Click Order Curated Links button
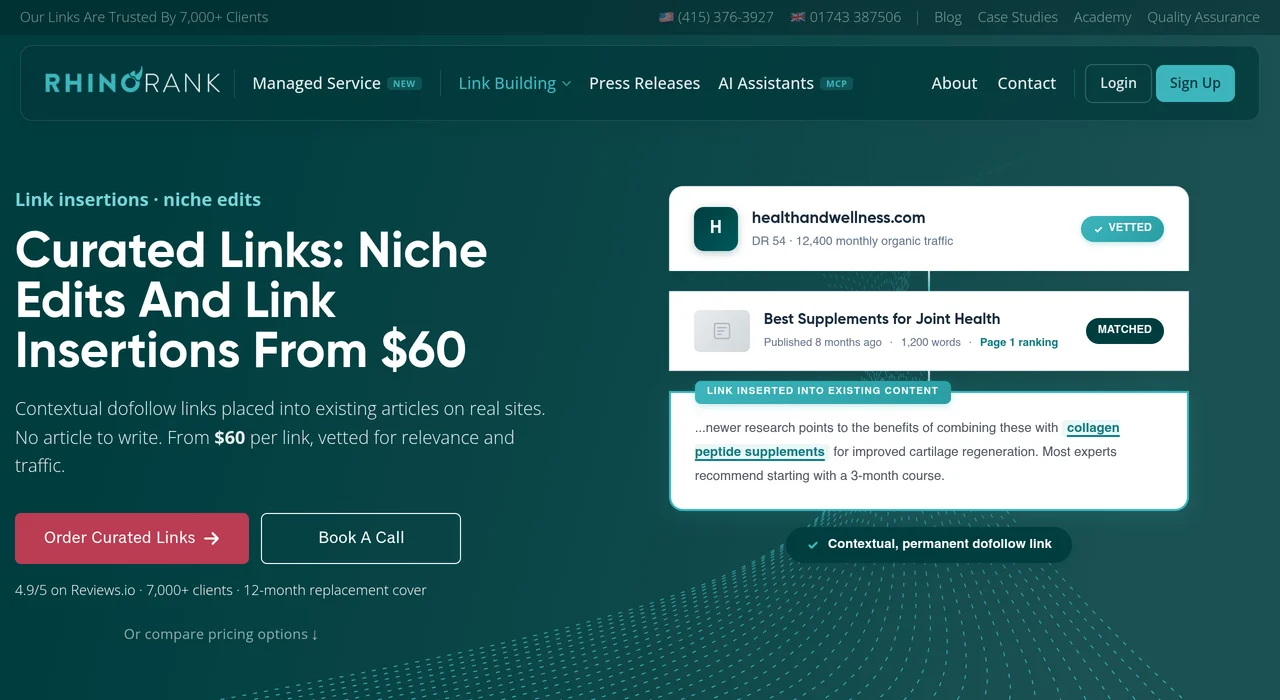Viewport: 1280px width, 700px height. [x=132, y=538]
